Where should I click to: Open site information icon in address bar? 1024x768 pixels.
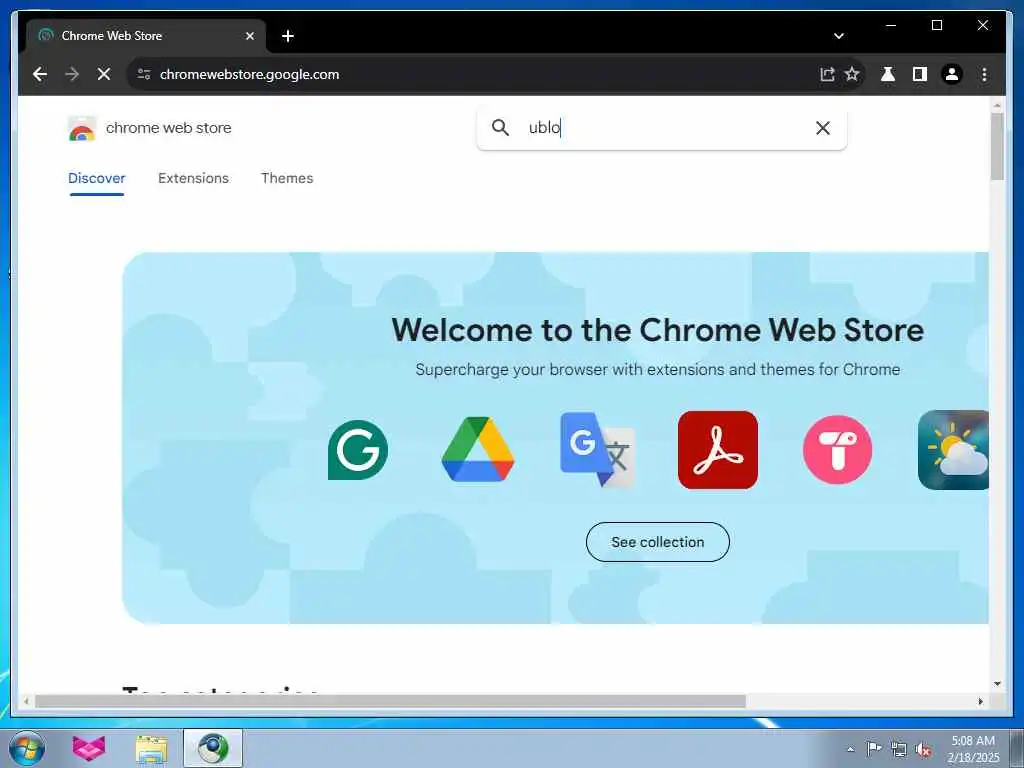[144, 74]
